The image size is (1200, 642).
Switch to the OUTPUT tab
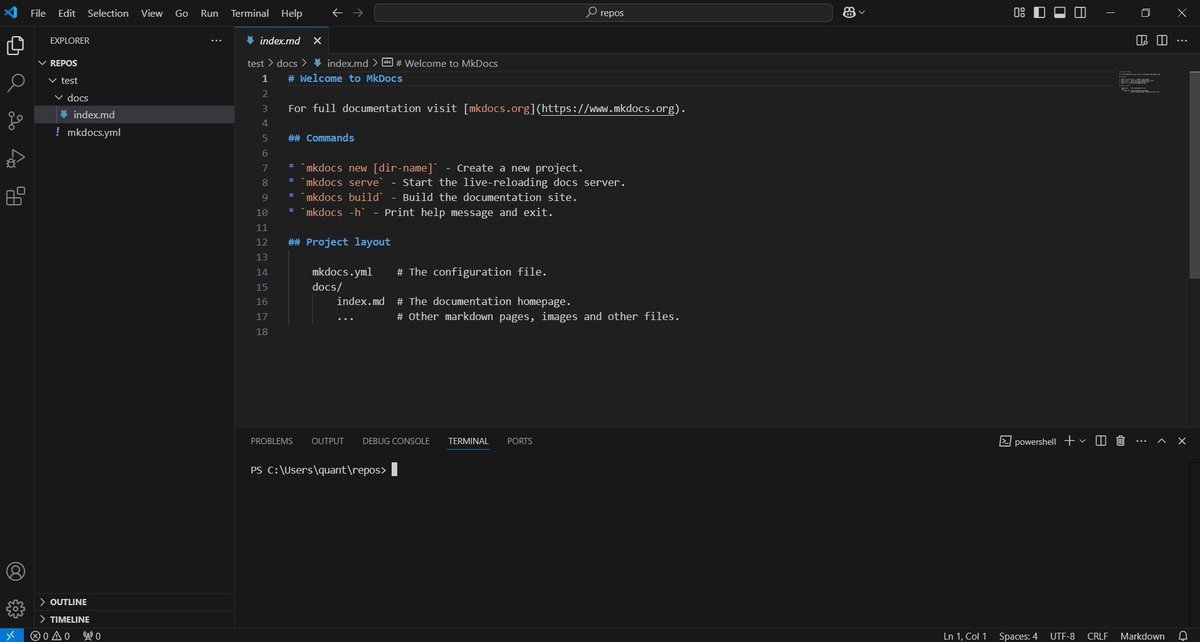click(x=327, y=441)
